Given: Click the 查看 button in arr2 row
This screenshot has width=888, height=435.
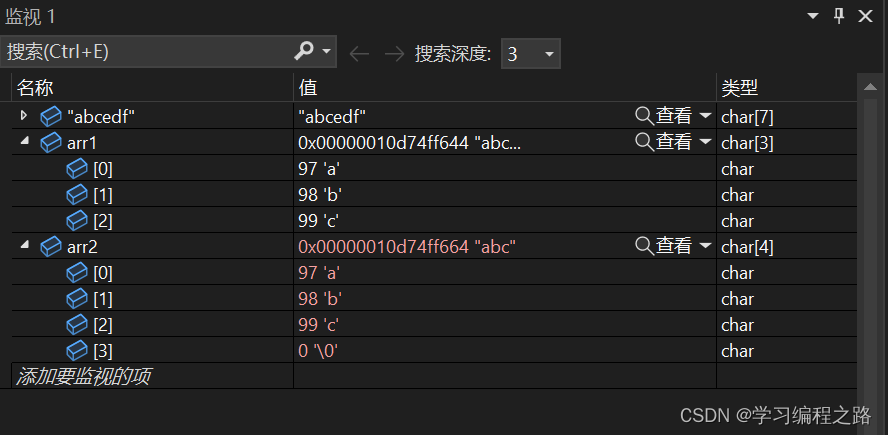Looking at the screenshot, I should pyautogui.click(x=673, y=246).
